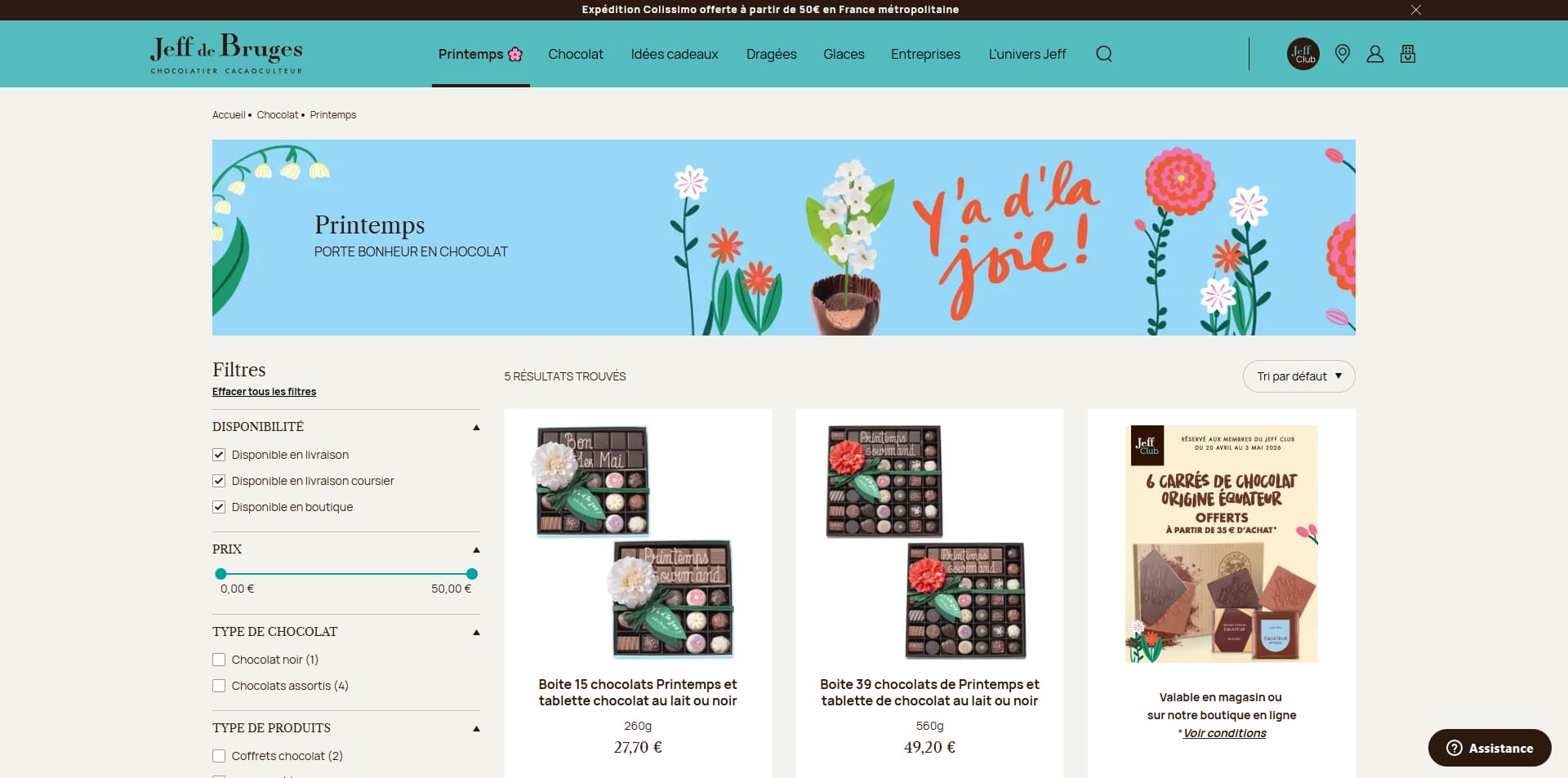Open the Glaces menu item
Viewport: 1568px width, 778px height.
click(x=844, y=54)
